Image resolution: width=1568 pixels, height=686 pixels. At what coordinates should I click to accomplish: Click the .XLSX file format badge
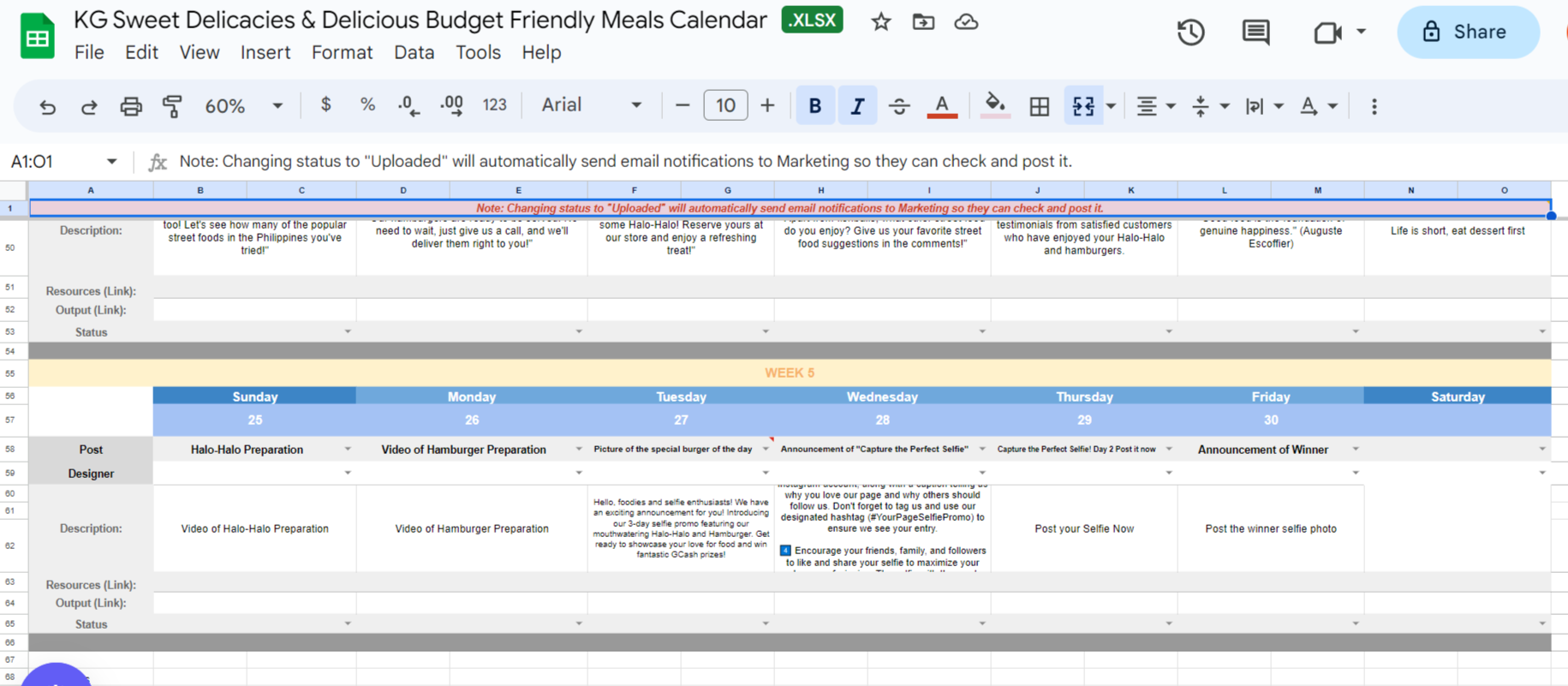(812, 21)
